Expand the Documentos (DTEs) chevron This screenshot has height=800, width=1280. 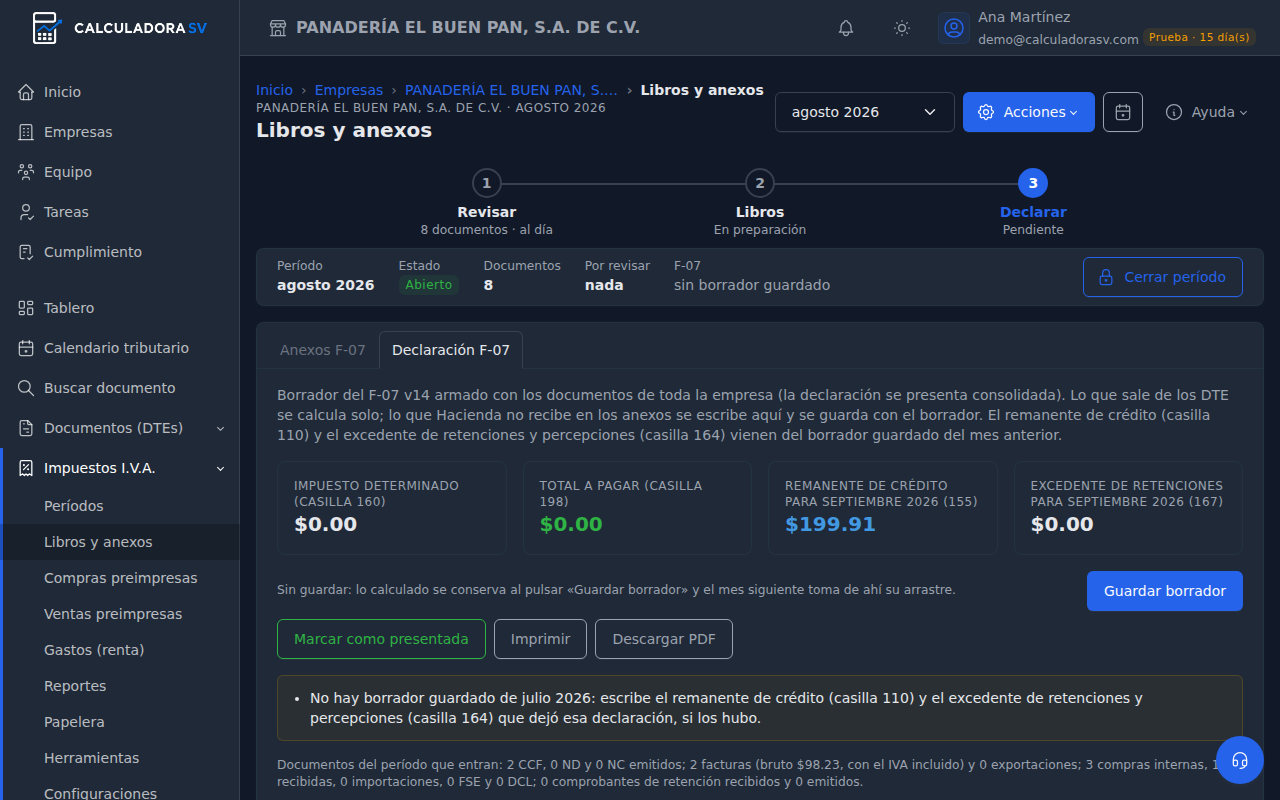click(221, 428)
